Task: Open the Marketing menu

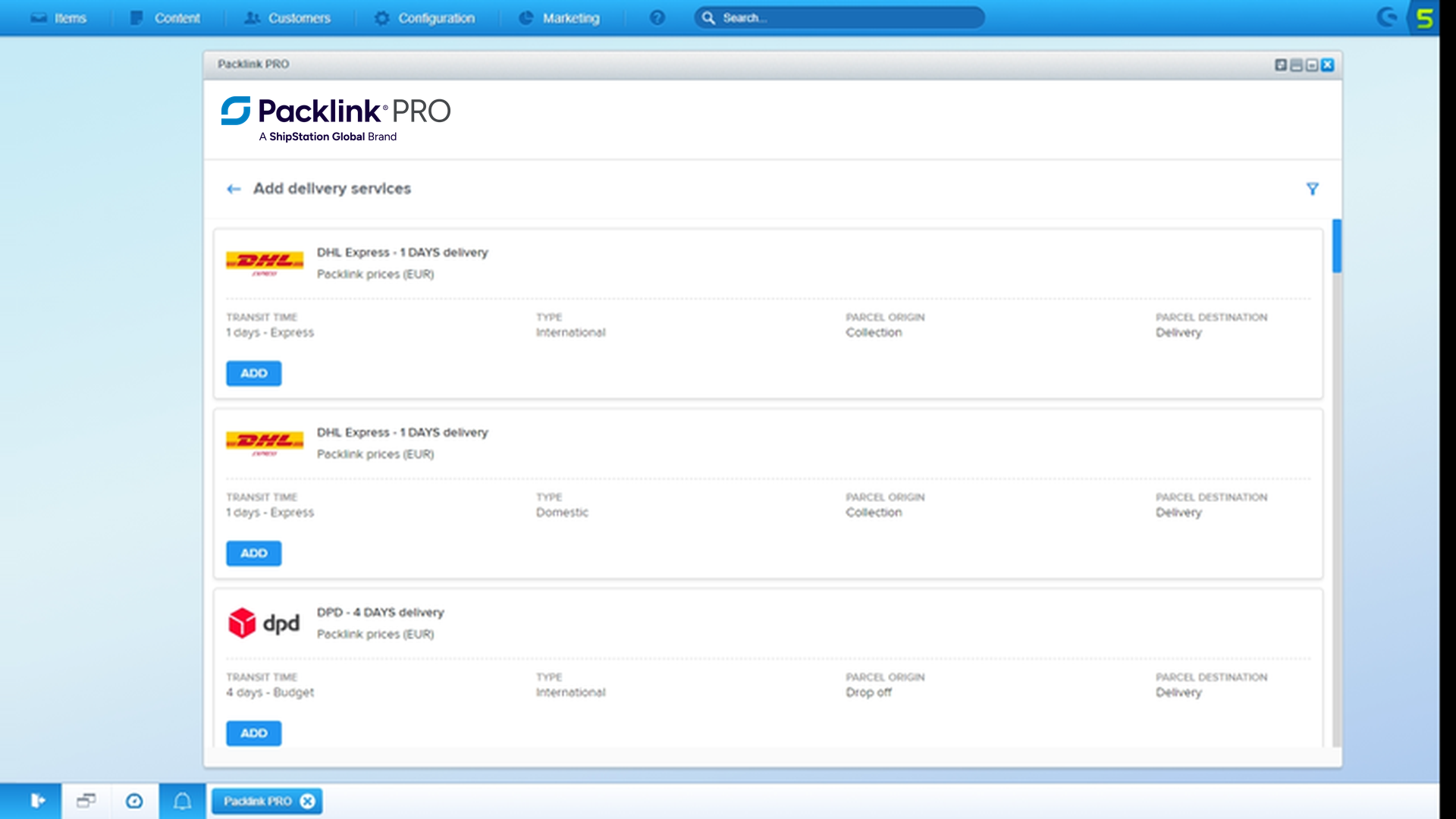Action: pos(560,18)
